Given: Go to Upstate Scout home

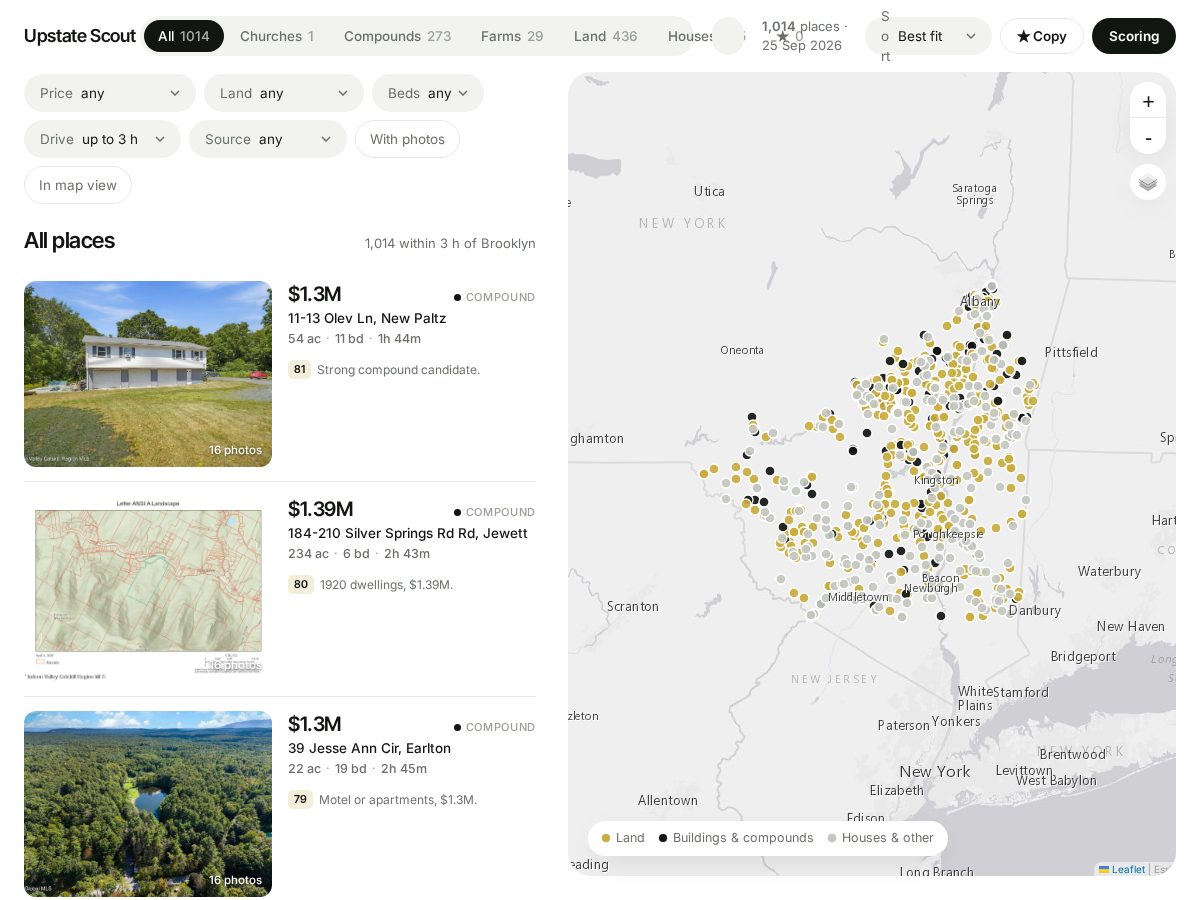Looking at the screenshot, I should point(80,36).
